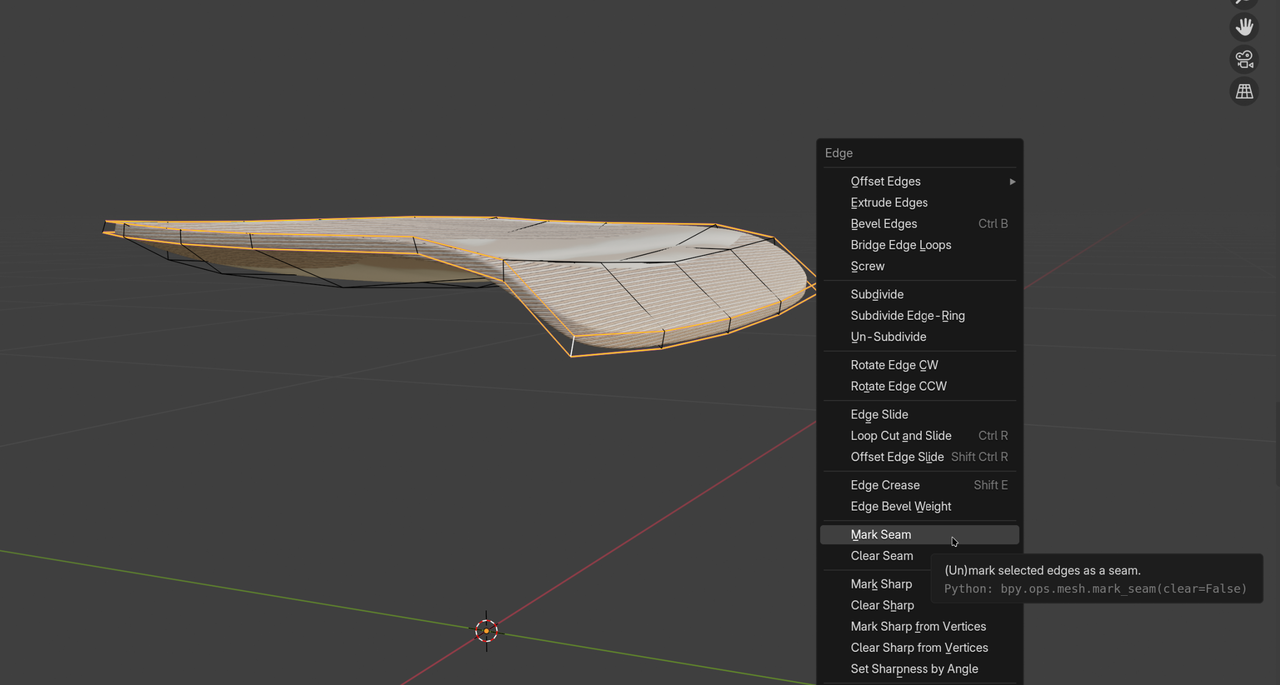The height and width of the screenshot is (685, 1280).
Task: Apply Bevel Edges to the selection
Action: tap(884, 224)
